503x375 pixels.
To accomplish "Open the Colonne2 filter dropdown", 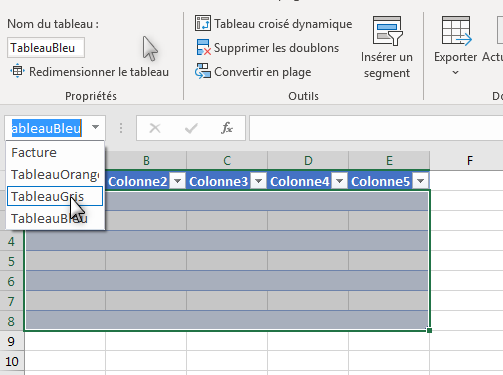I will (x=177, y=181).
